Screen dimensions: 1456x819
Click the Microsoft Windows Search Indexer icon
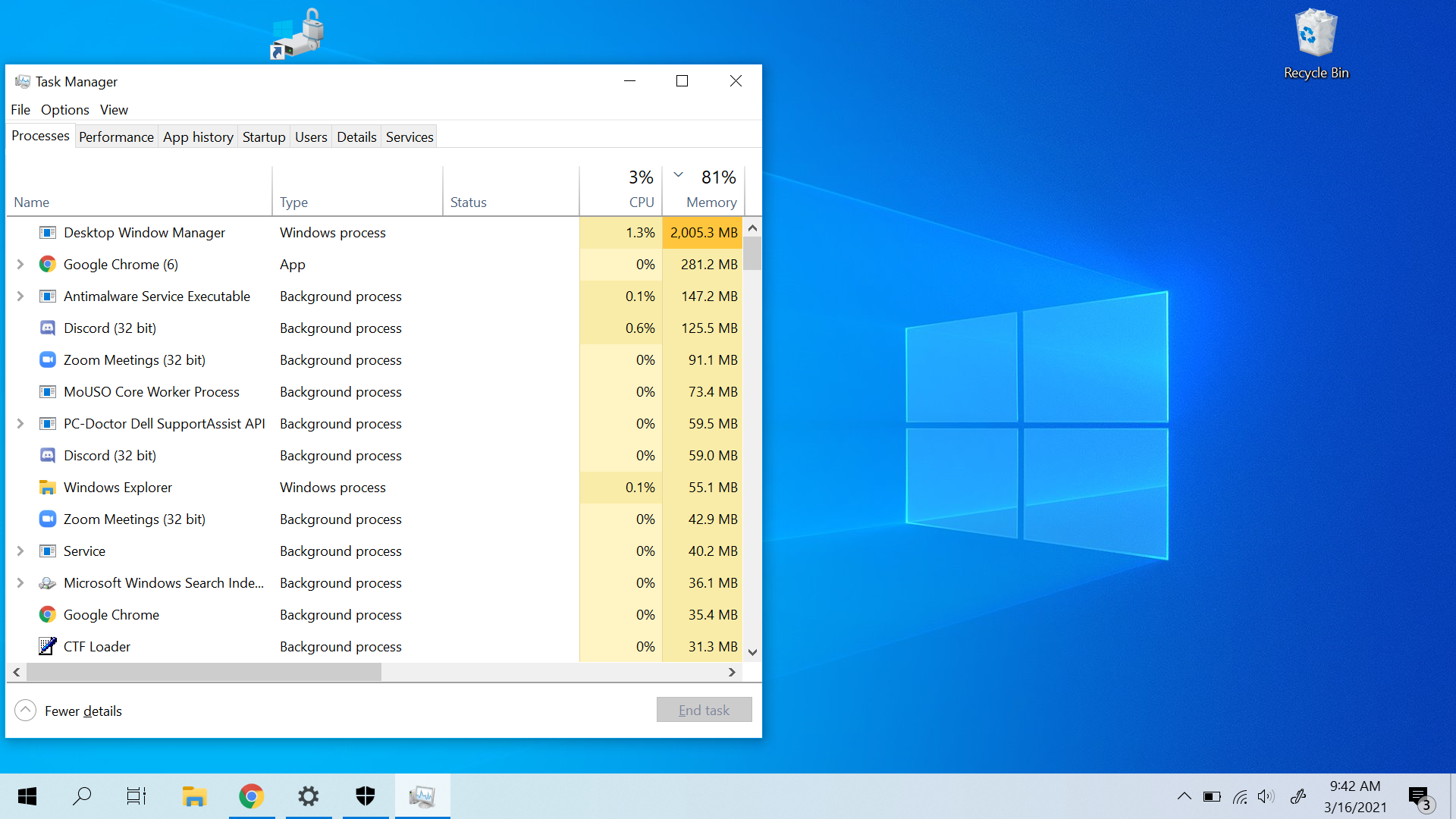48,583
